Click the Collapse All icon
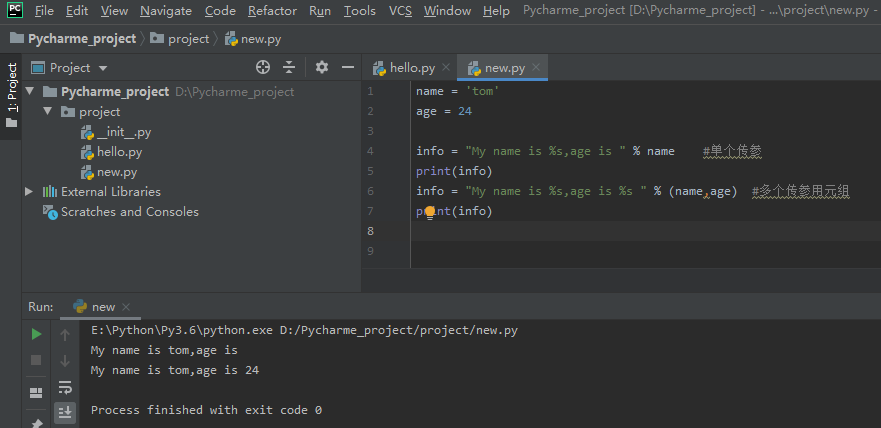This screenshot has height=428, width=881. click(x=289, y=67)
